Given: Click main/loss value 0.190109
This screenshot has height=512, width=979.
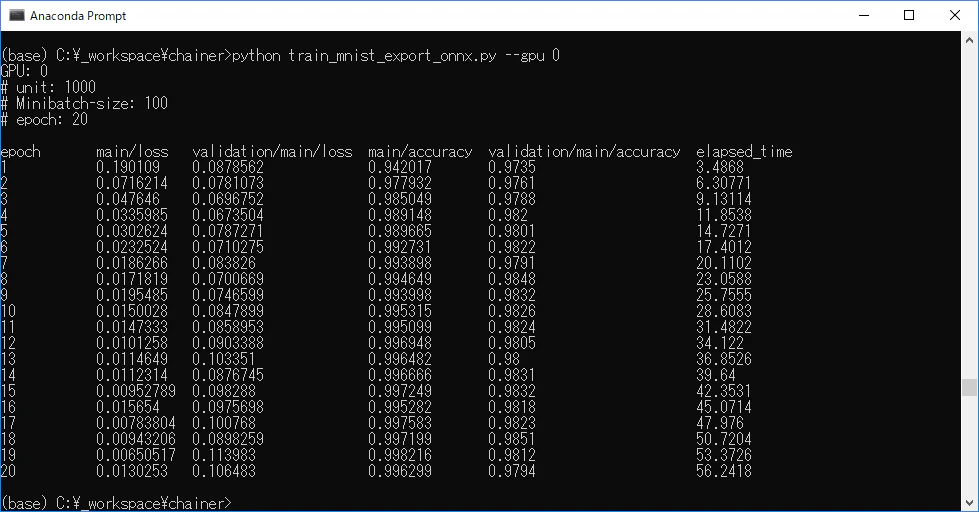Looking at the screenshot, I should pyautogui.click(x=128, y=167).
